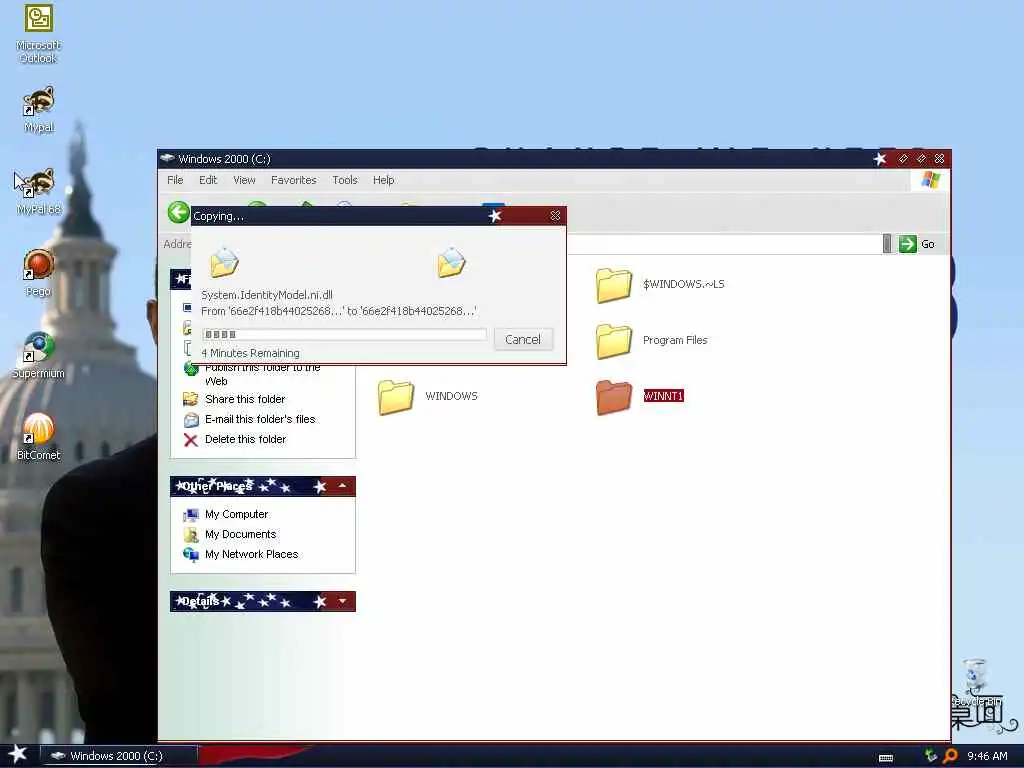Click the orange magnifier tray icon
The image size is (1024, 768).
950,756
